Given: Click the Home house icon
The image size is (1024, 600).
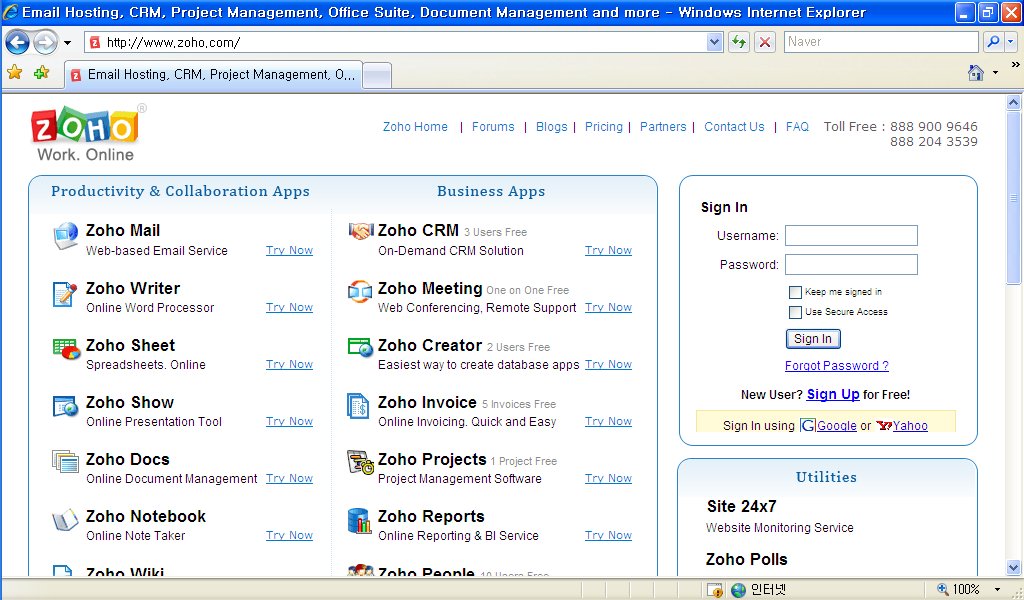Looking at the screenshot, I should (x=976, y=72).
